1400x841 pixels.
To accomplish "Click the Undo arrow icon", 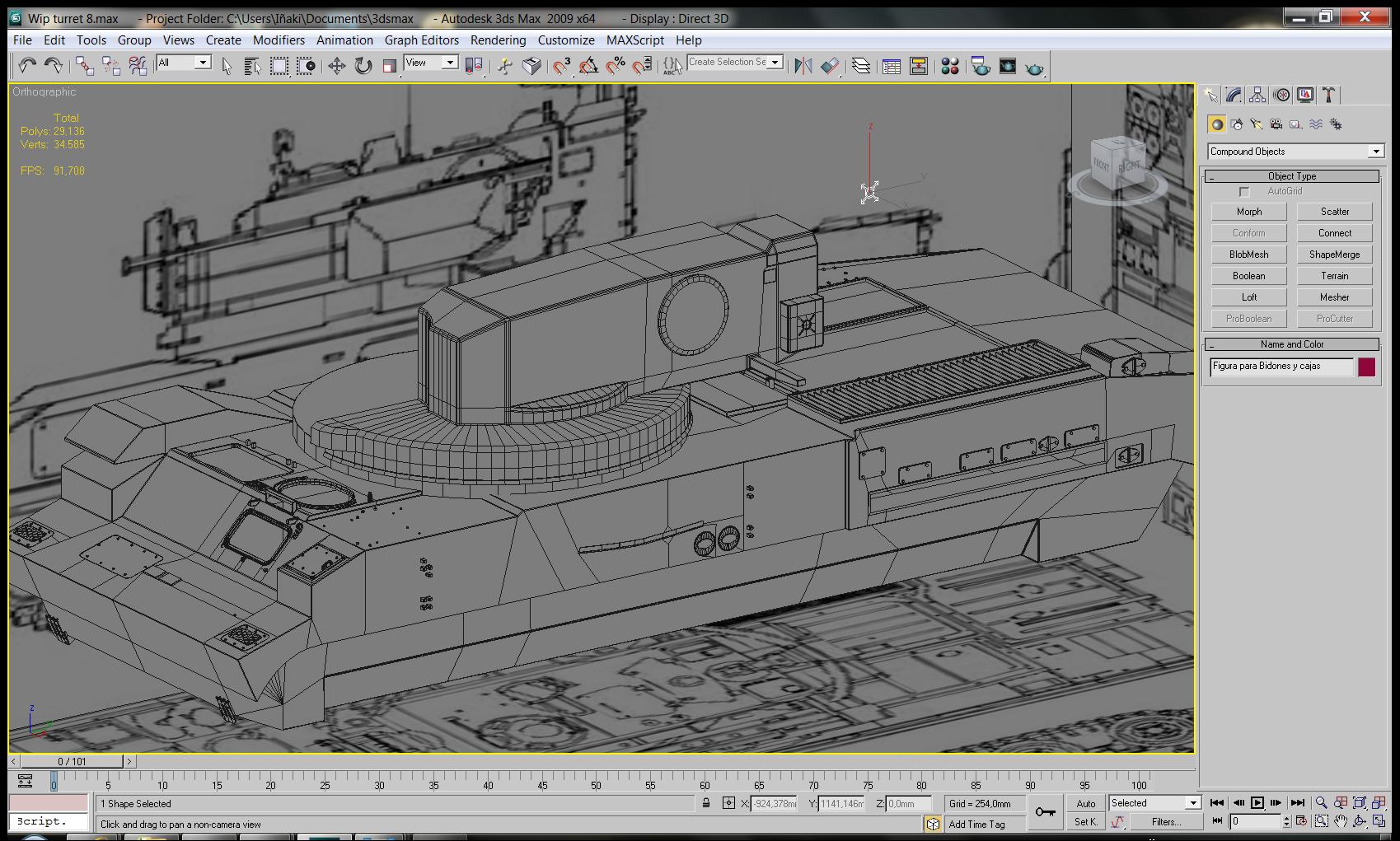I will coord(27,66).
